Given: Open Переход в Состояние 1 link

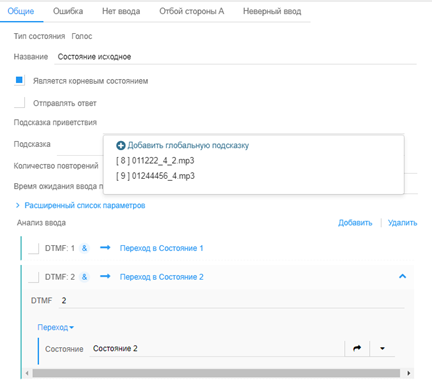Looking at the screenshot, I should pos(162,248).
